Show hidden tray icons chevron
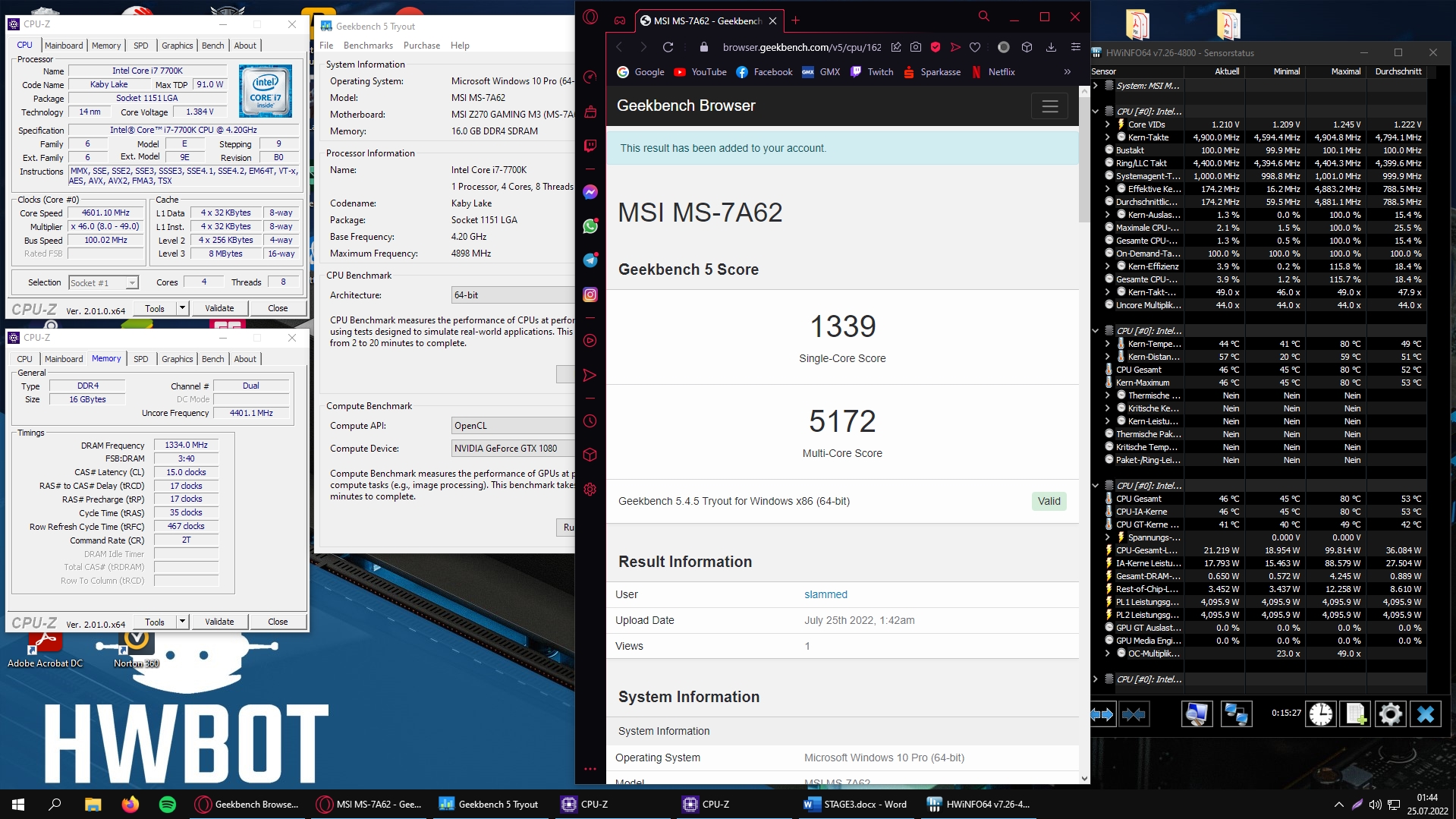Image resolution: width=1456 pixels, height=819 pixels. click(1338, 804)
